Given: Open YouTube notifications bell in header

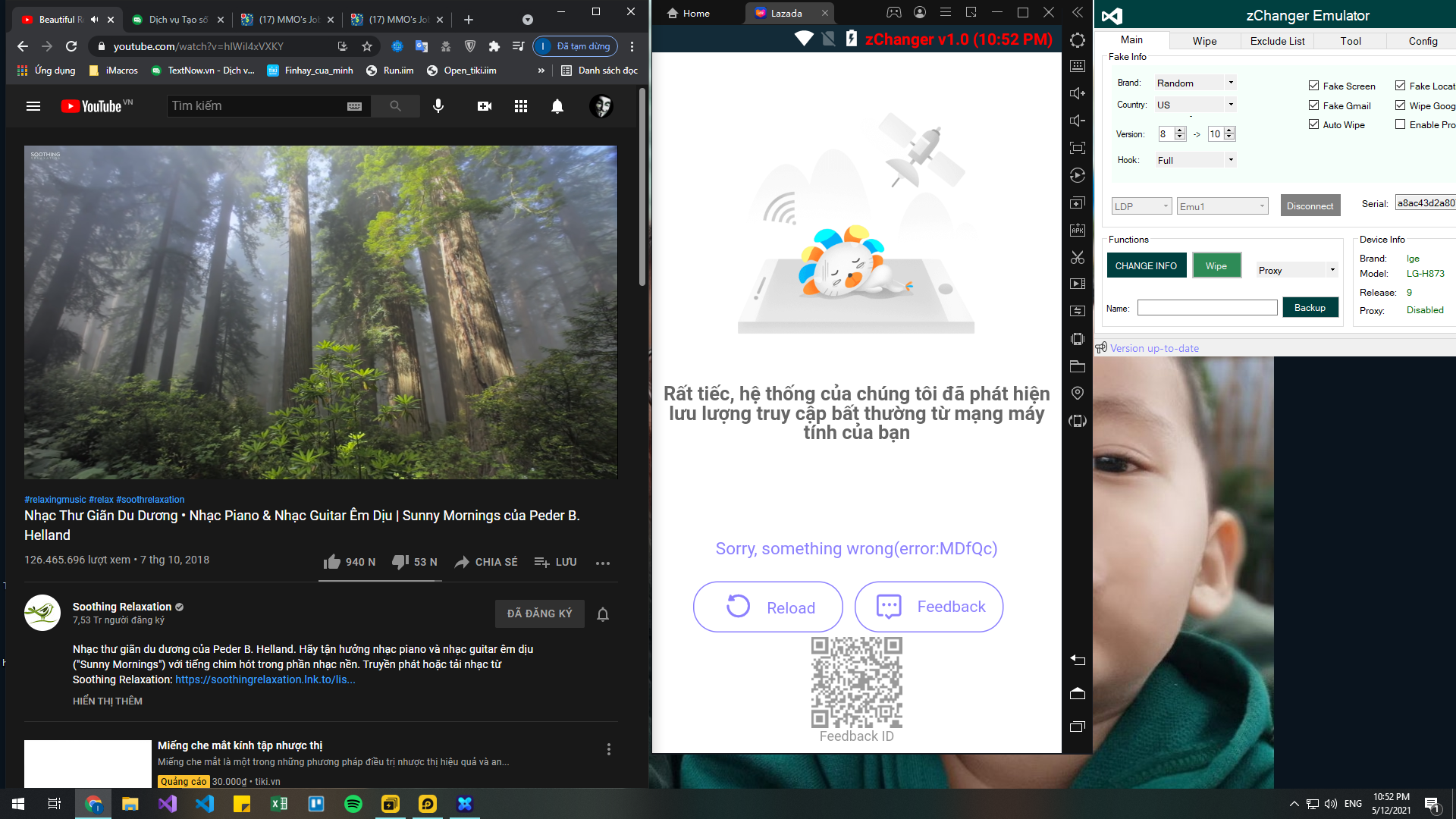Looking at the screenshot, I should click(557, 106).
